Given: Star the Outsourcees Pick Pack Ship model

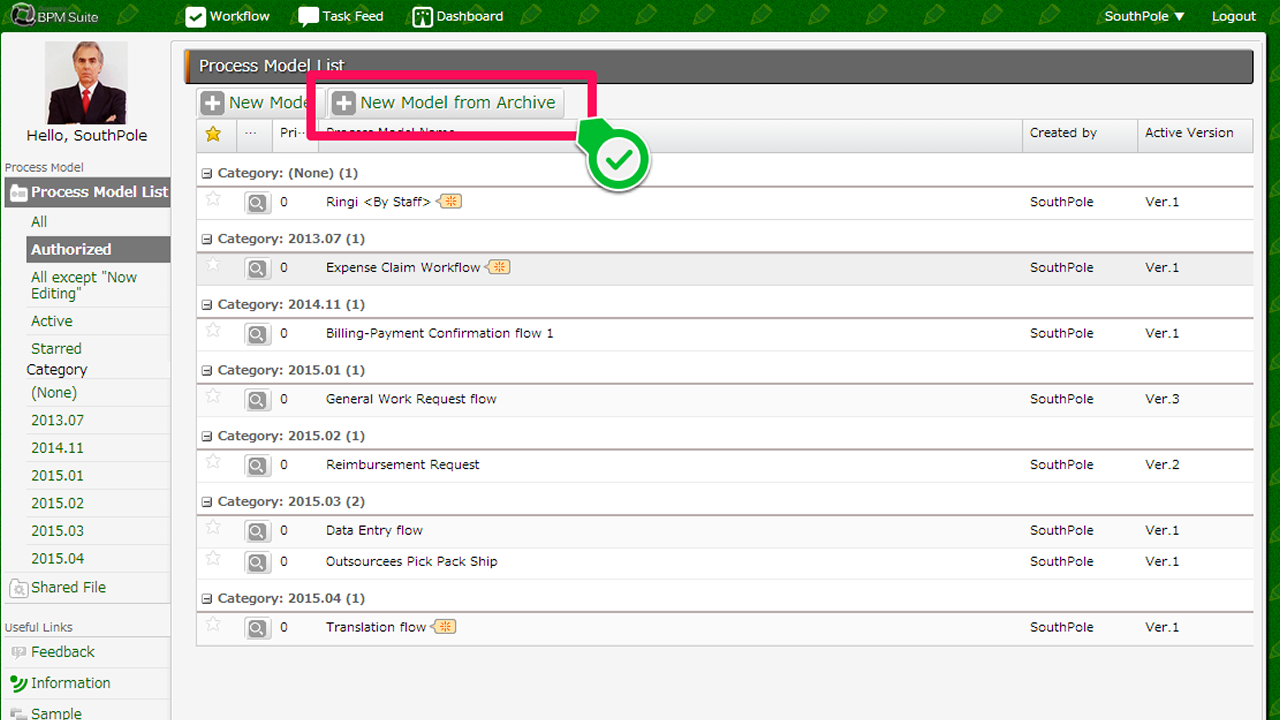Looking at the screenshot, I should (x=213, y=558).
